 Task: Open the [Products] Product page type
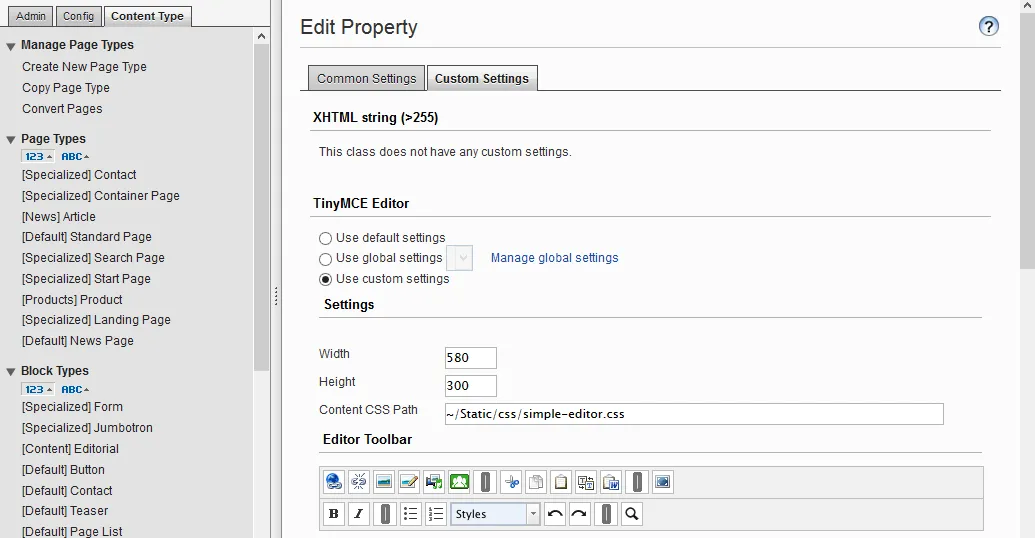tap(72, 300)
